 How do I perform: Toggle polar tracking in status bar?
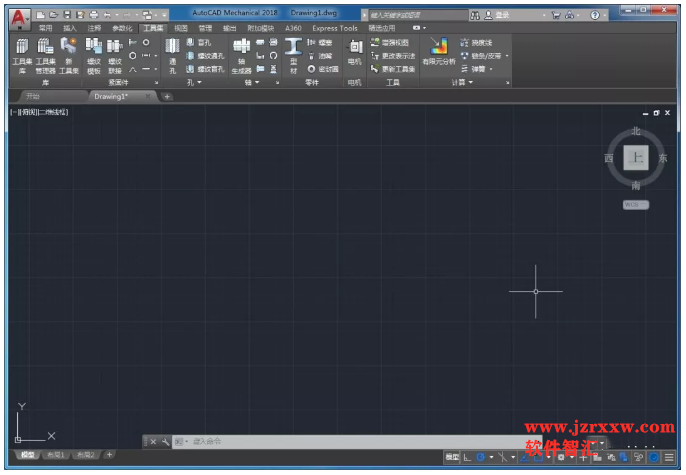click(x=480, y=458)
